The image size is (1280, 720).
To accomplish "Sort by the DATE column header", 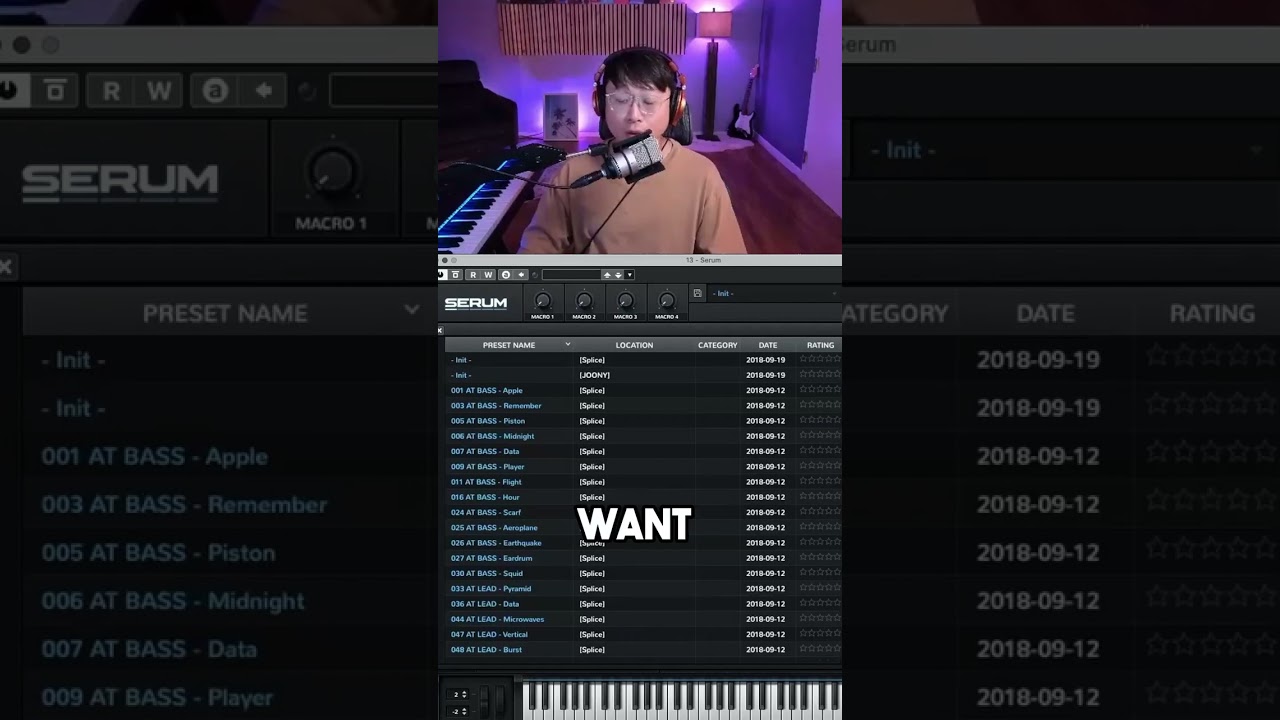I will [x=767, y=345].
